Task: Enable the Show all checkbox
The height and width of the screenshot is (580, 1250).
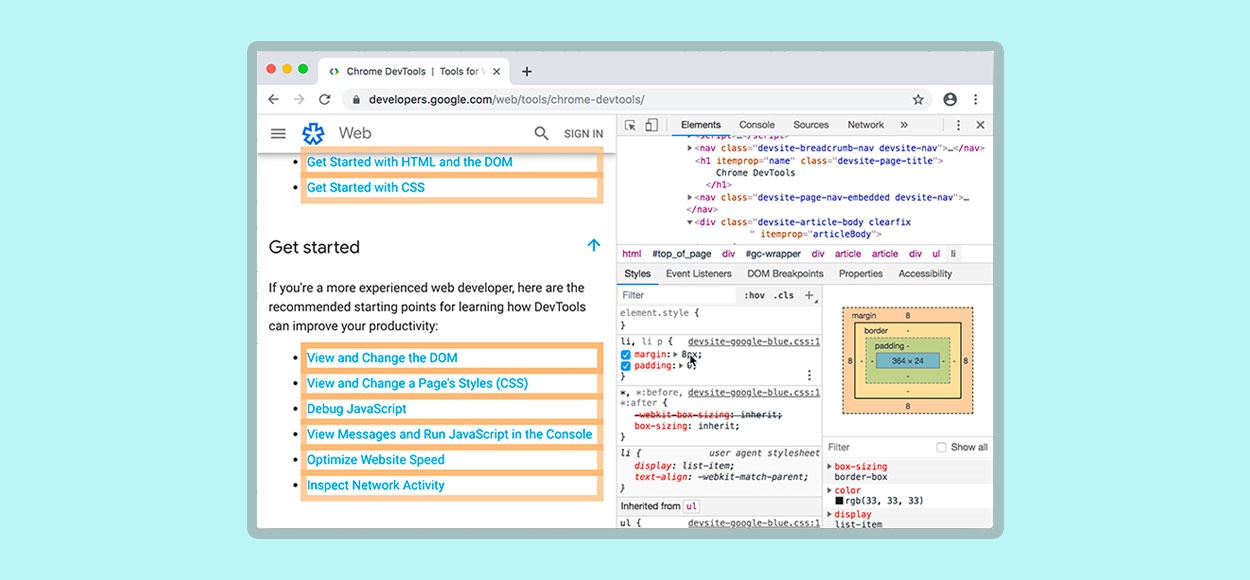Action: (x=941, y=447)
